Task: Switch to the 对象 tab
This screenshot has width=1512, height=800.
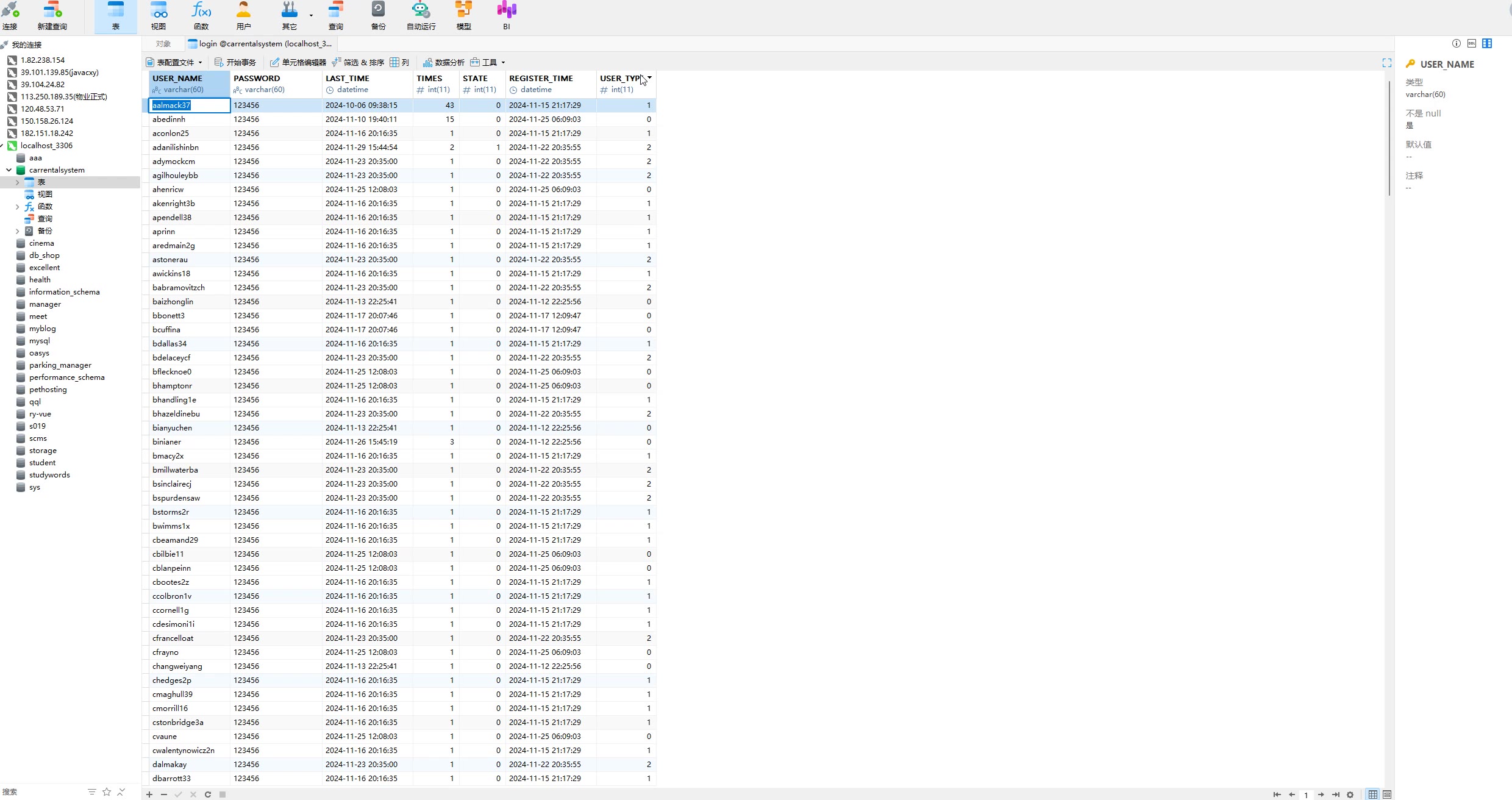Action: pyautogui.click(x=163, y=44)
